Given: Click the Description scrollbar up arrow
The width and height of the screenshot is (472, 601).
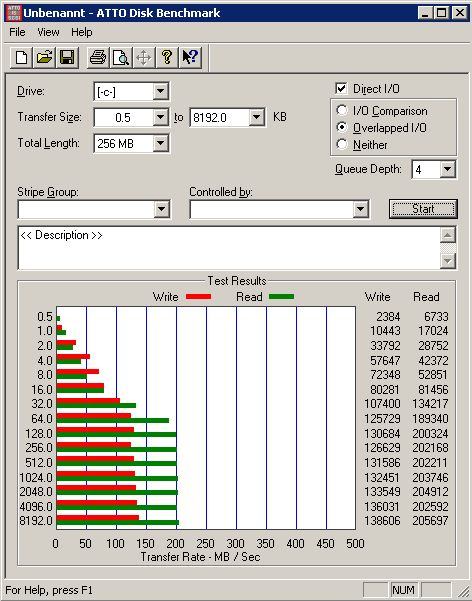Looking at the screenshot, I should [x=448, y=235].
